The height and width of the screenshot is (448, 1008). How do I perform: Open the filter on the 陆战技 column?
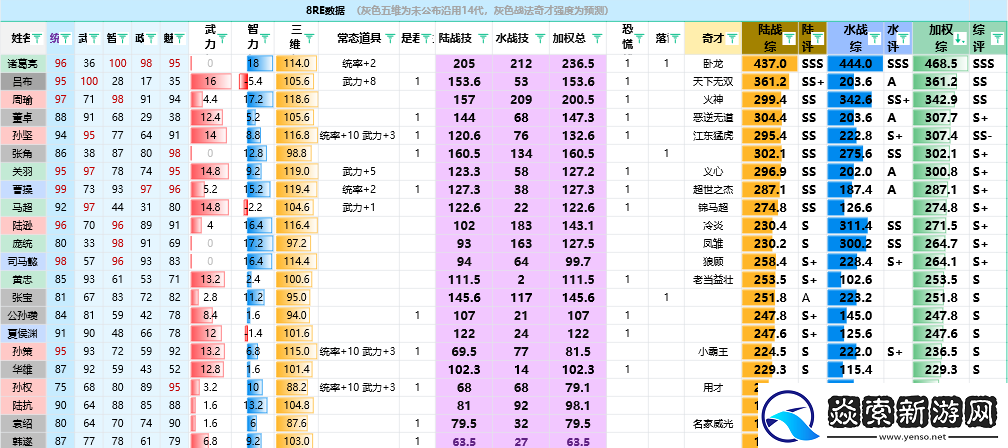(x=482, y=39)
